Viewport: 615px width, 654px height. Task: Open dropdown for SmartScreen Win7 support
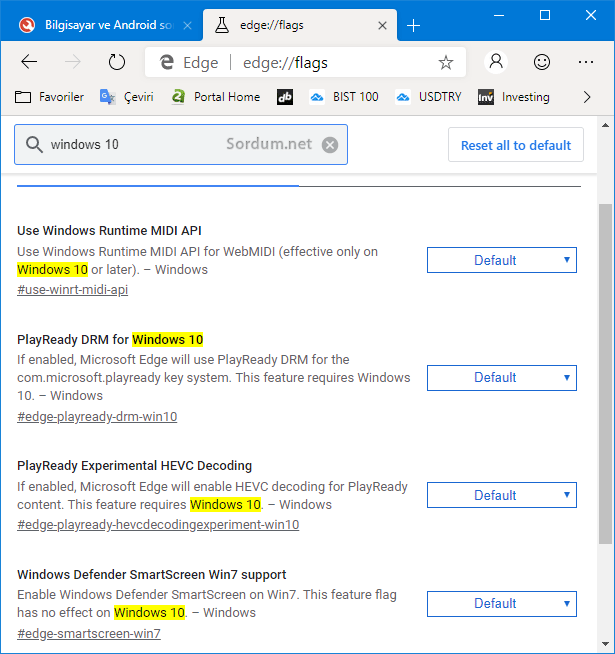pyautogui.click(x=502, y=604)
